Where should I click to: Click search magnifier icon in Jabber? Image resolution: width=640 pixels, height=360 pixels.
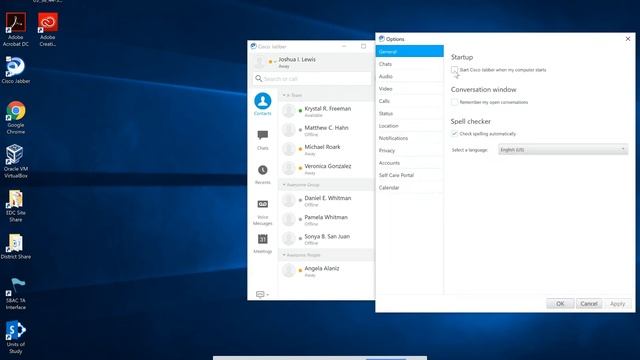pyautogui.click(x=258, y=78)
